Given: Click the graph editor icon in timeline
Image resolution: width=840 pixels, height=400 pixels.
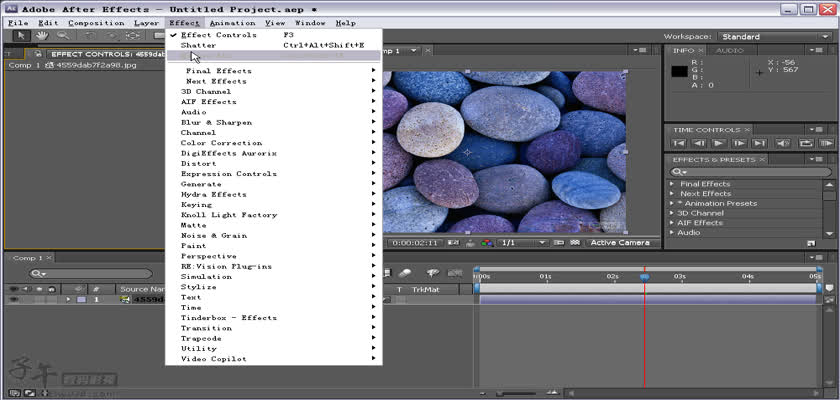Looking at the screenshot, I should [455, 273].
